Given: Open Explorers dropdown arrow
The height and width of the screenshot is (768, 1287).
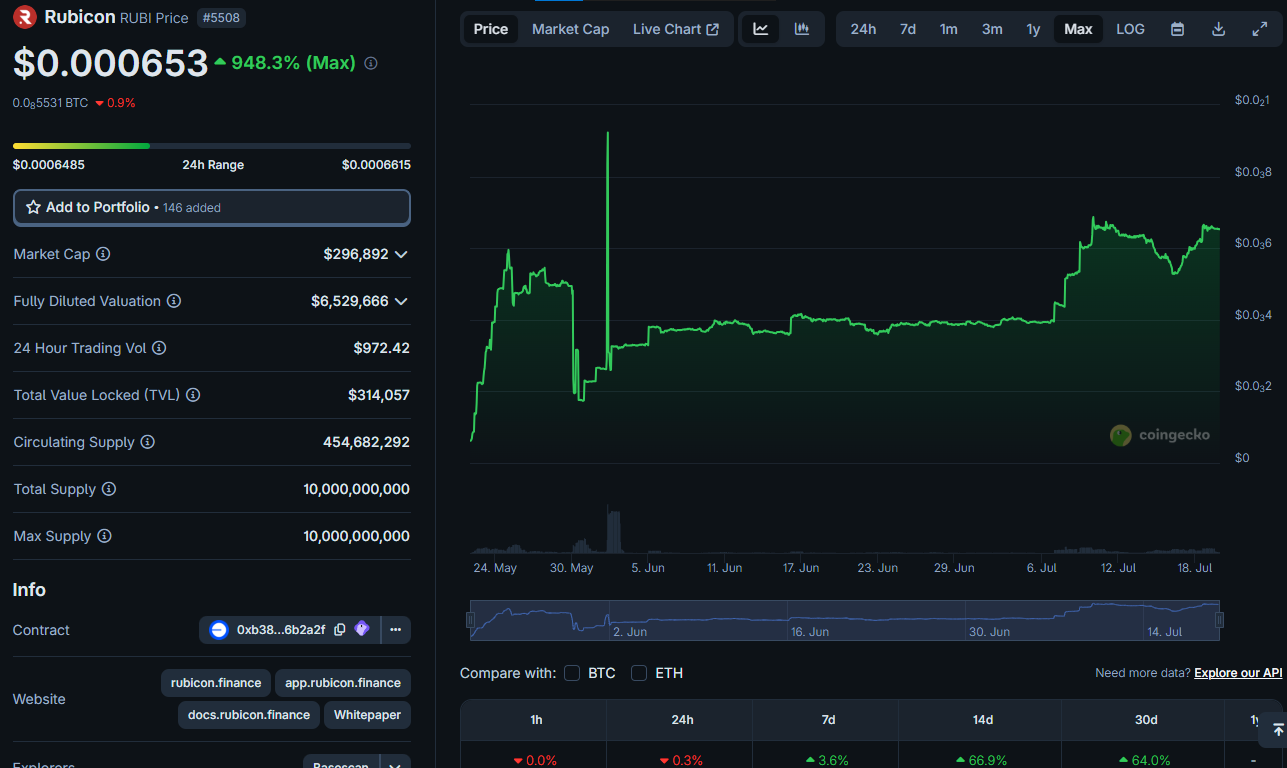Looking at the screenshot, I should point(396,764).
